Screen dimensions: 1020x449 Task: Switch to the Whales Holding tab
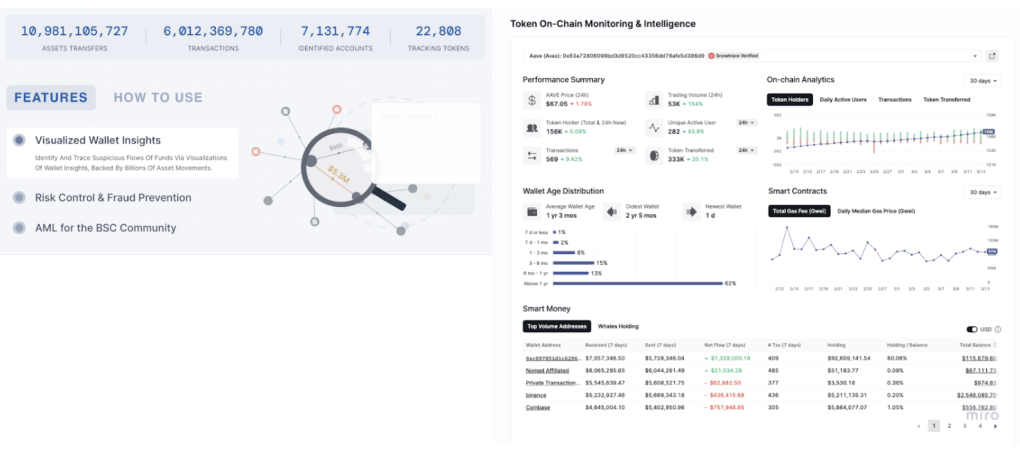(618, 326)
